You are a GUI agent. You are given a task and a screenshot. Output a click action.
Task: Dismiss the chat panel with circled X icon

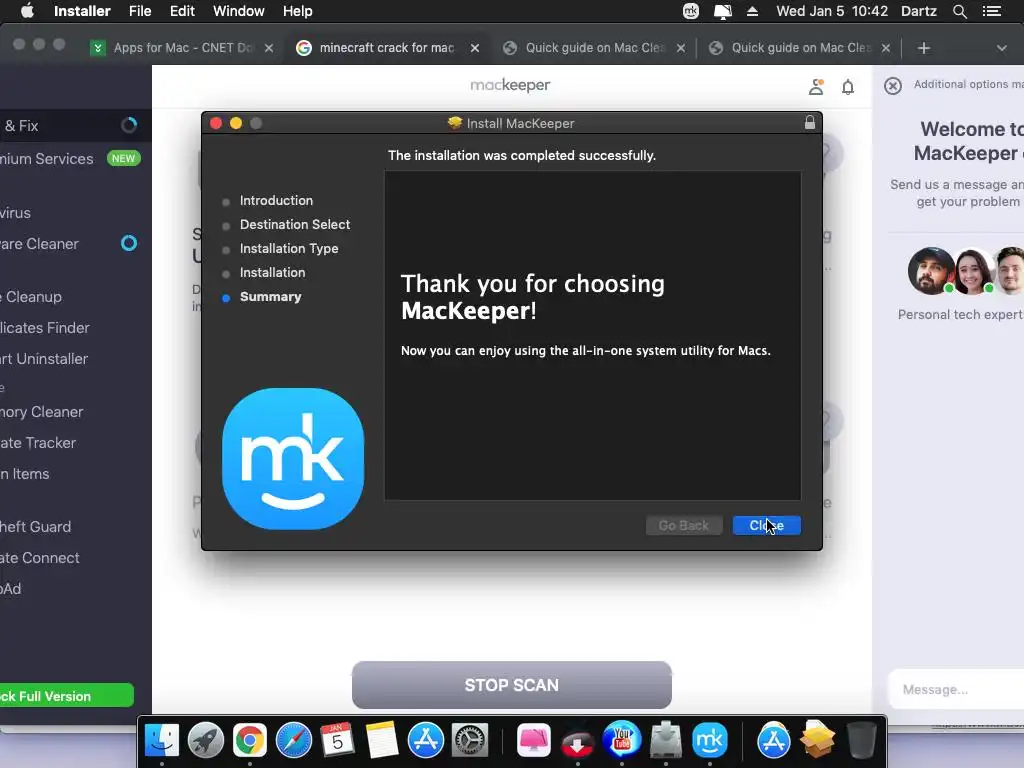point(893,86)
